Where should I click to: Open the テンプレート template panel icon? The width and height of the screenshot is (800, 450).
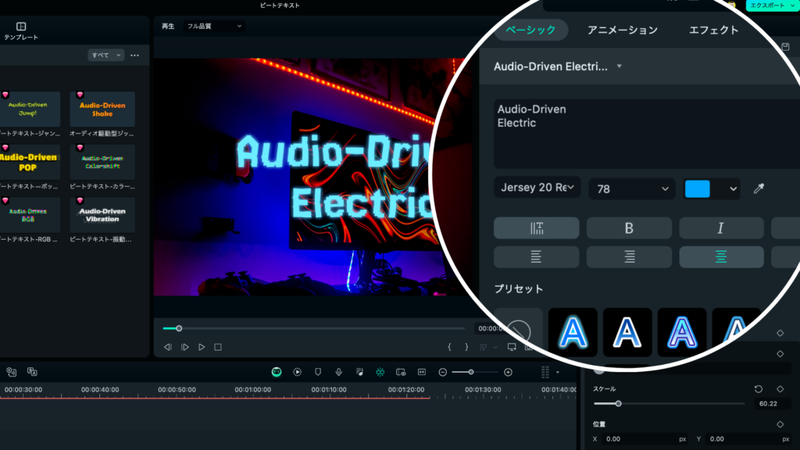21,27
